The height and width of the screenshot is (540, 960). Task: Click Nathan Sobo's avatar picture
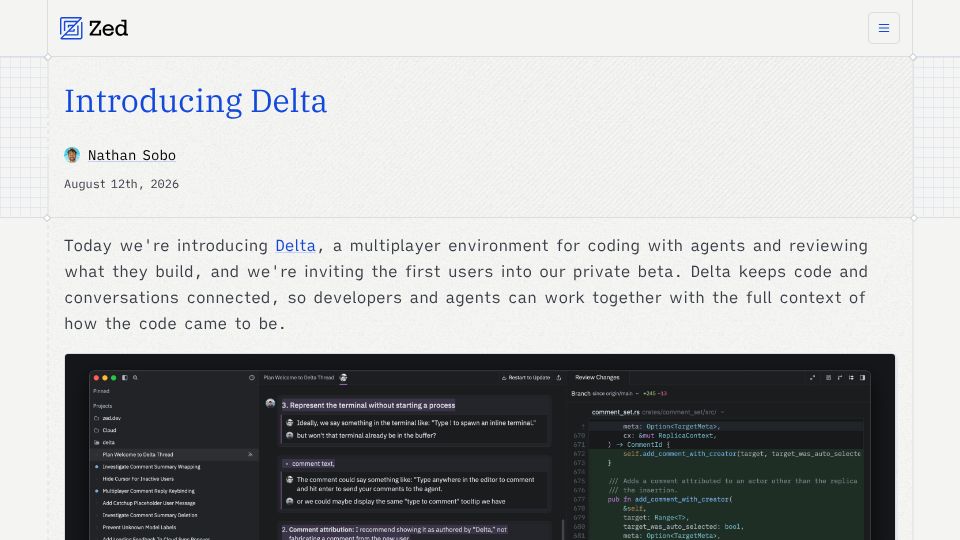coord(72,155)
